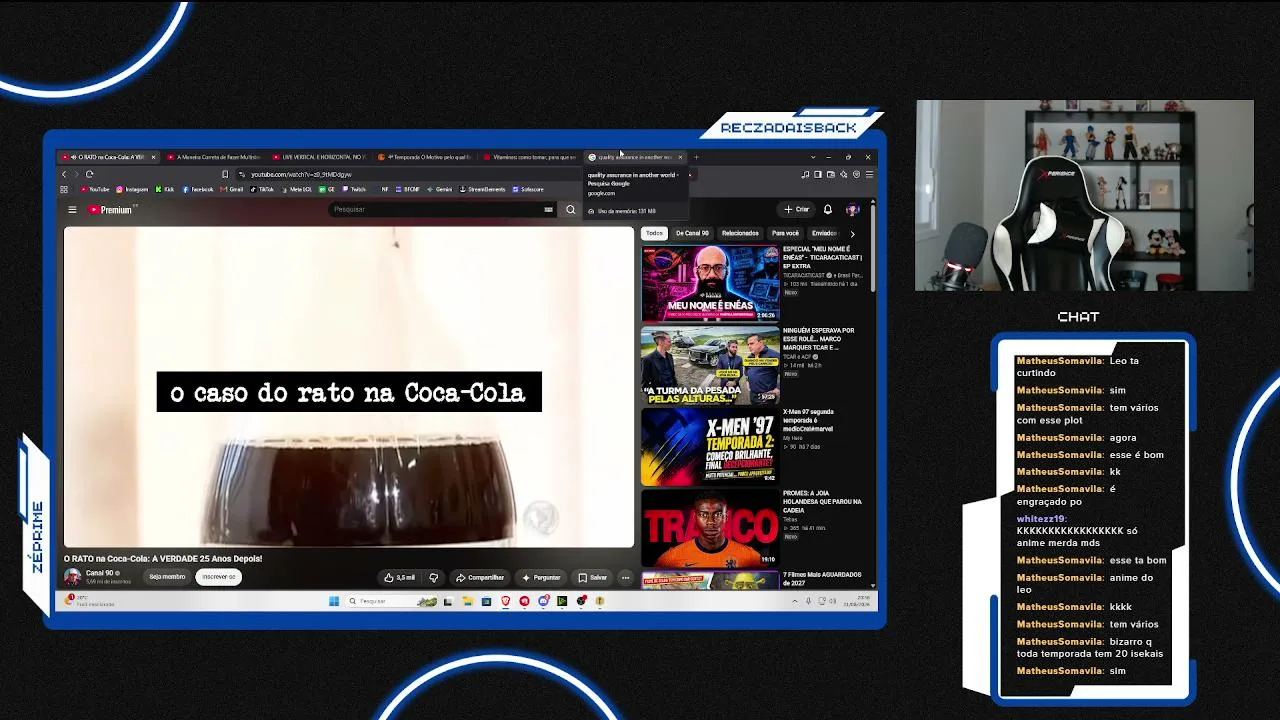Click the Coca-Cola video player
1280x720 pixels.
pyautogui.click(x=349, y=387)
